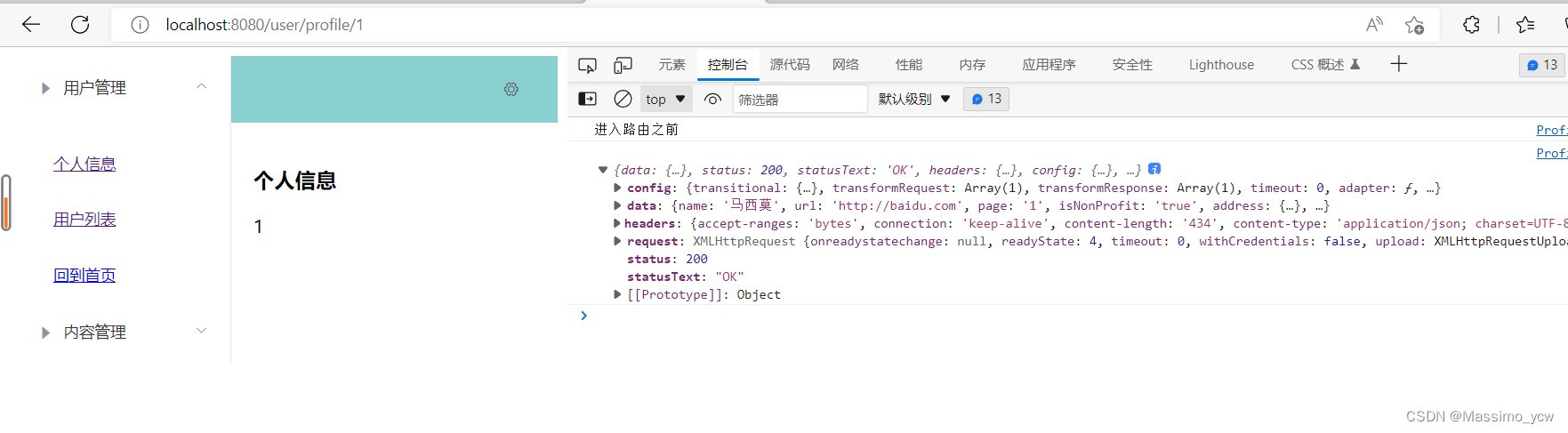Select the 控制台 tab
1568x433 pixels.
click(x=728, y=65)
